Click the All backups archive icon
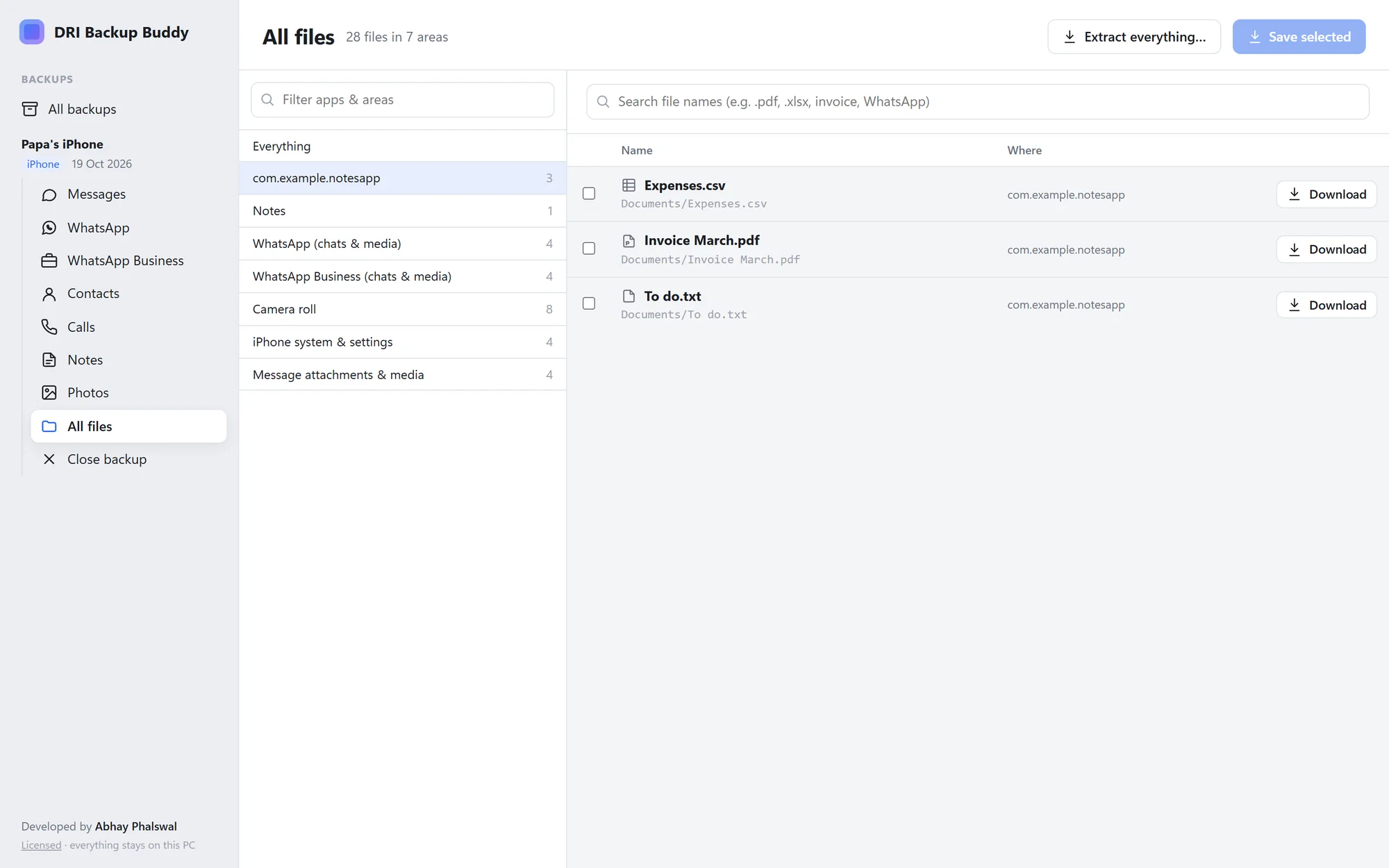Screen dimensions: 1389x868 tap(30, 109)
